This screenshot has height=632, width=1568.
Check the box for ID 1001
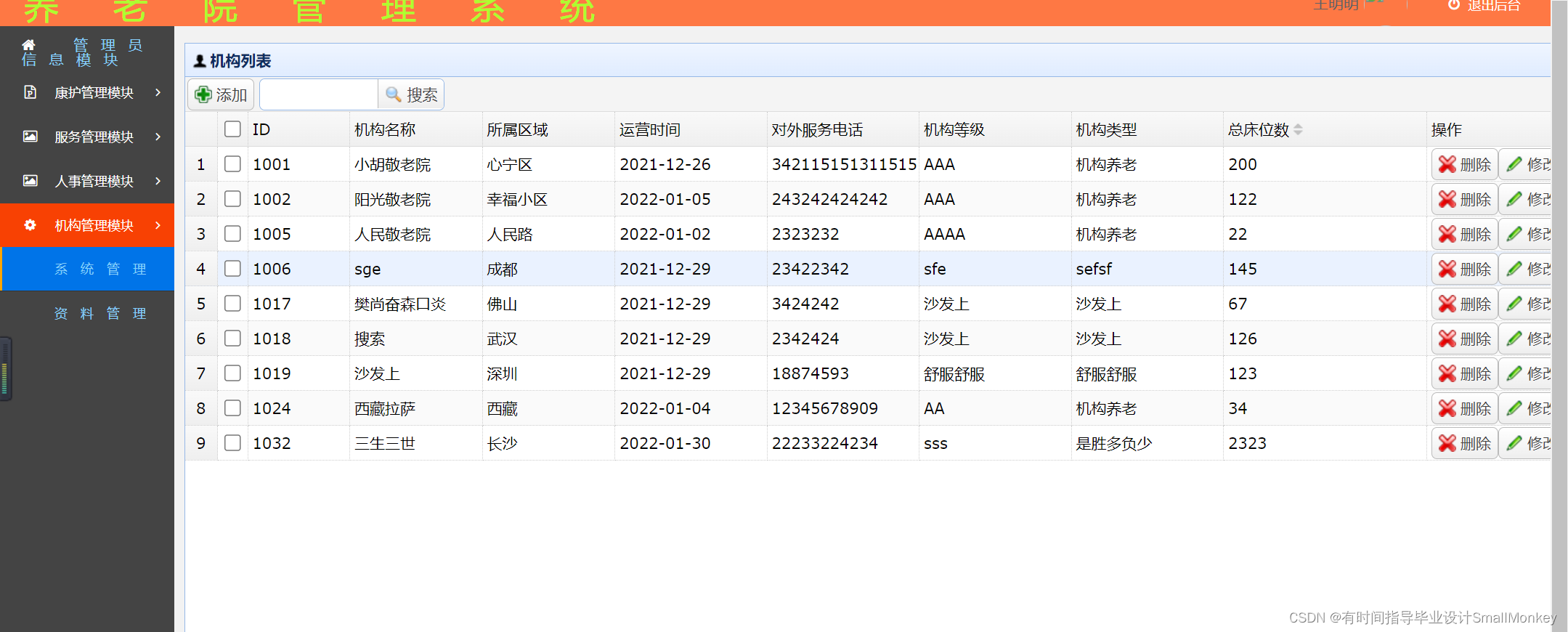click(232, 163)
